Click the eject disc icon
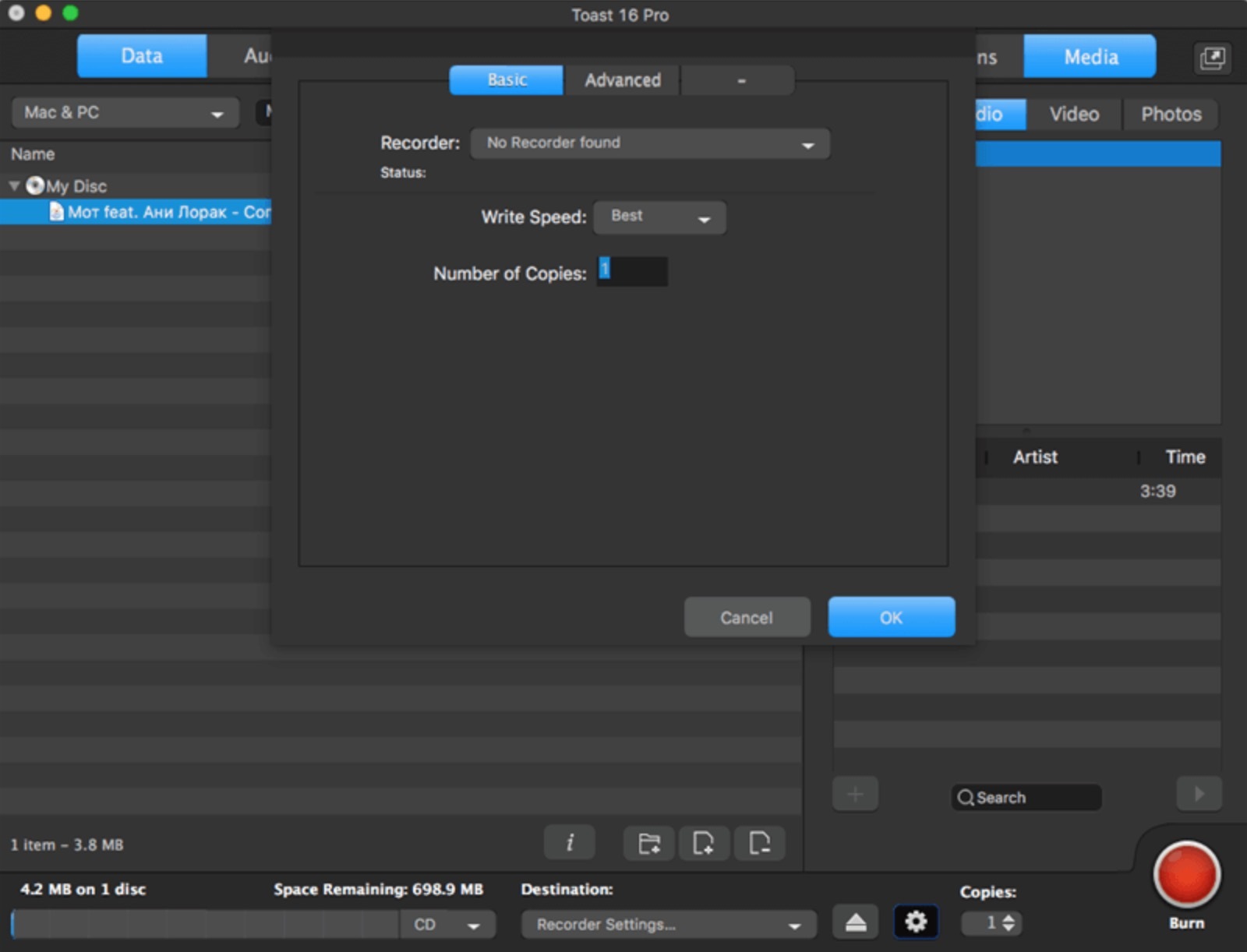This screenshot has width=1247, height=952. tap(856, 923)
